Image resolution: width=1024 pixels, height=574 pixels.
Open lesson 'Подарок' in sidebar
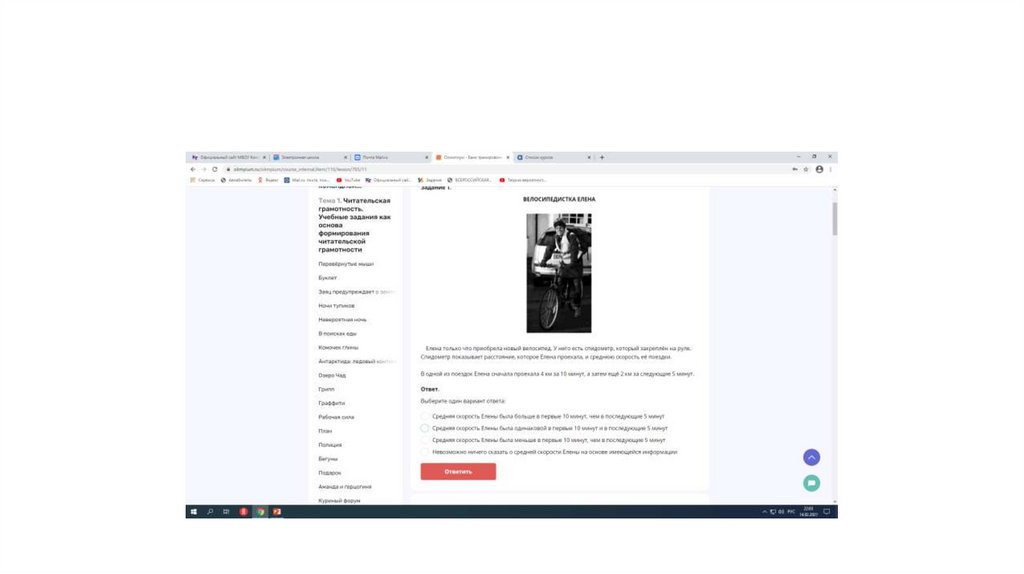point(329,473)
